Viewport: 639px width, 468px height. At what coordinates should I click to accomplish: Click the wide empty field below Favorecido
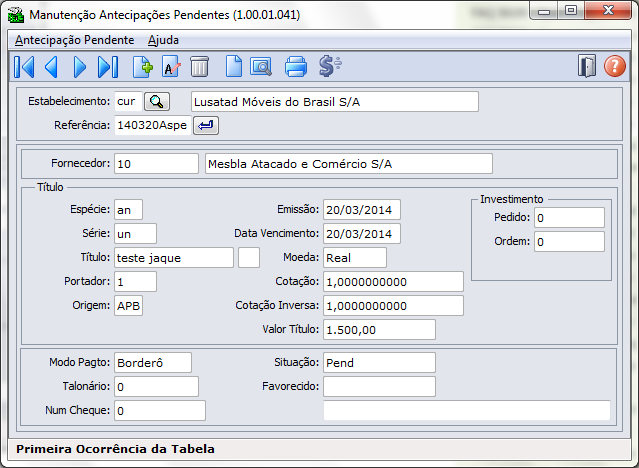click(467, 411)
